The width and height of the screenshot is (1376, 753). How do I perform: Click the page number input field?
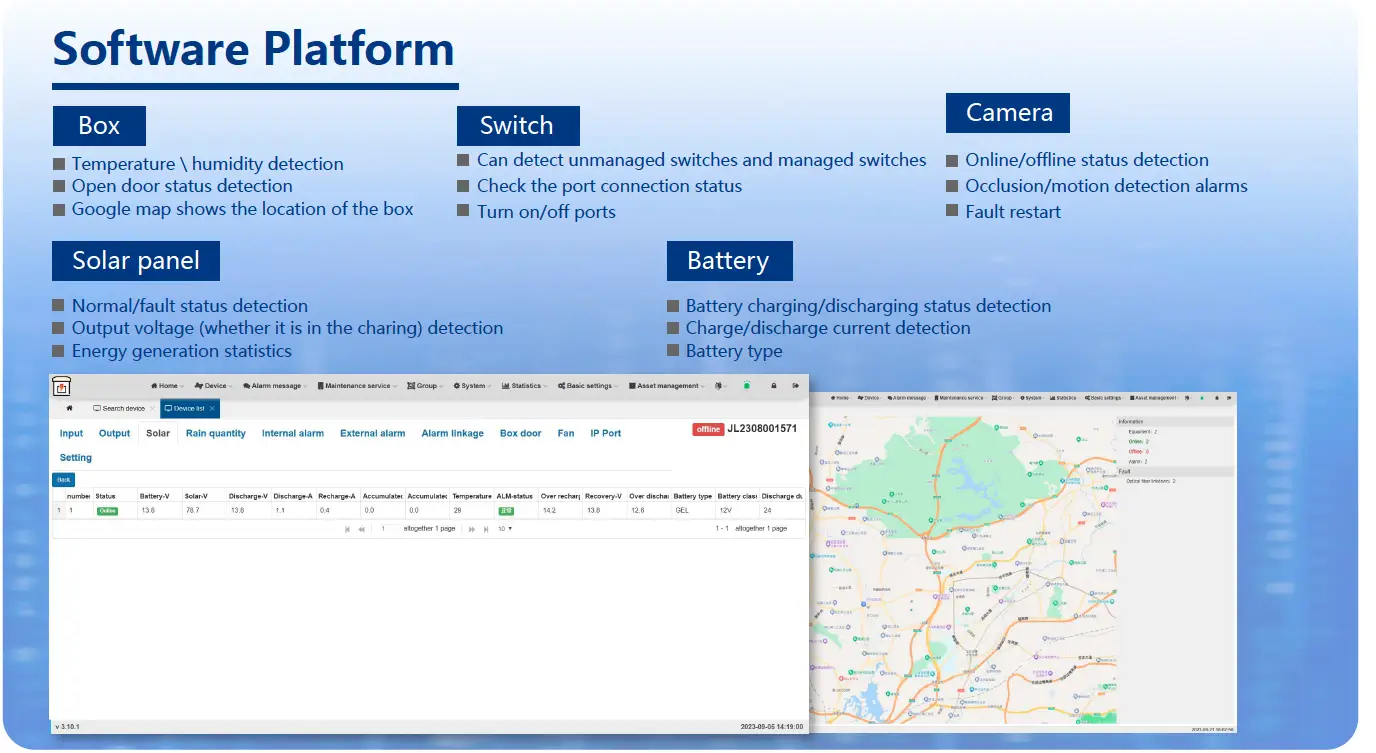click(x=386, y=529)
